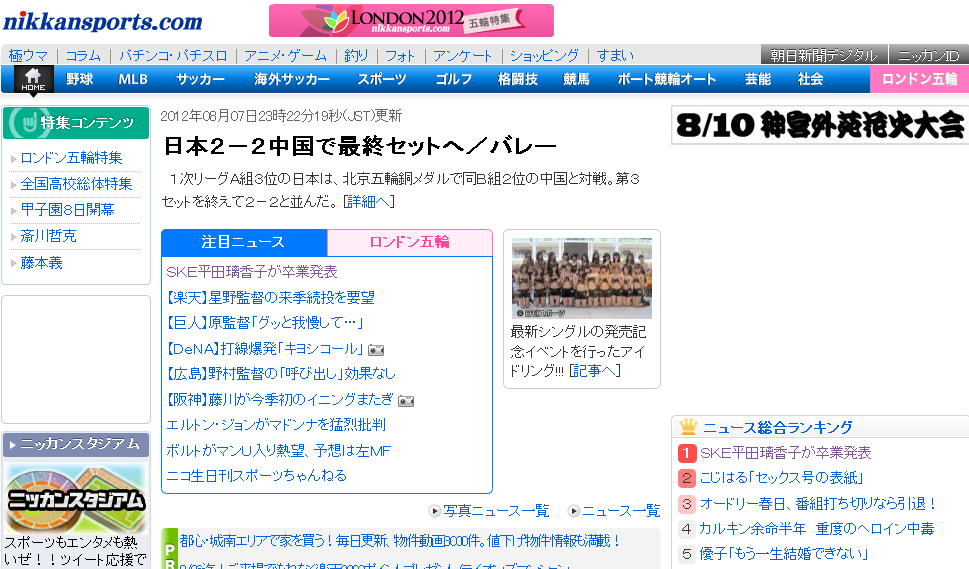969x569 pixels.
Task: Open the 記事へ link under photo
Action: pyautogui.click(x=594, y=371)
